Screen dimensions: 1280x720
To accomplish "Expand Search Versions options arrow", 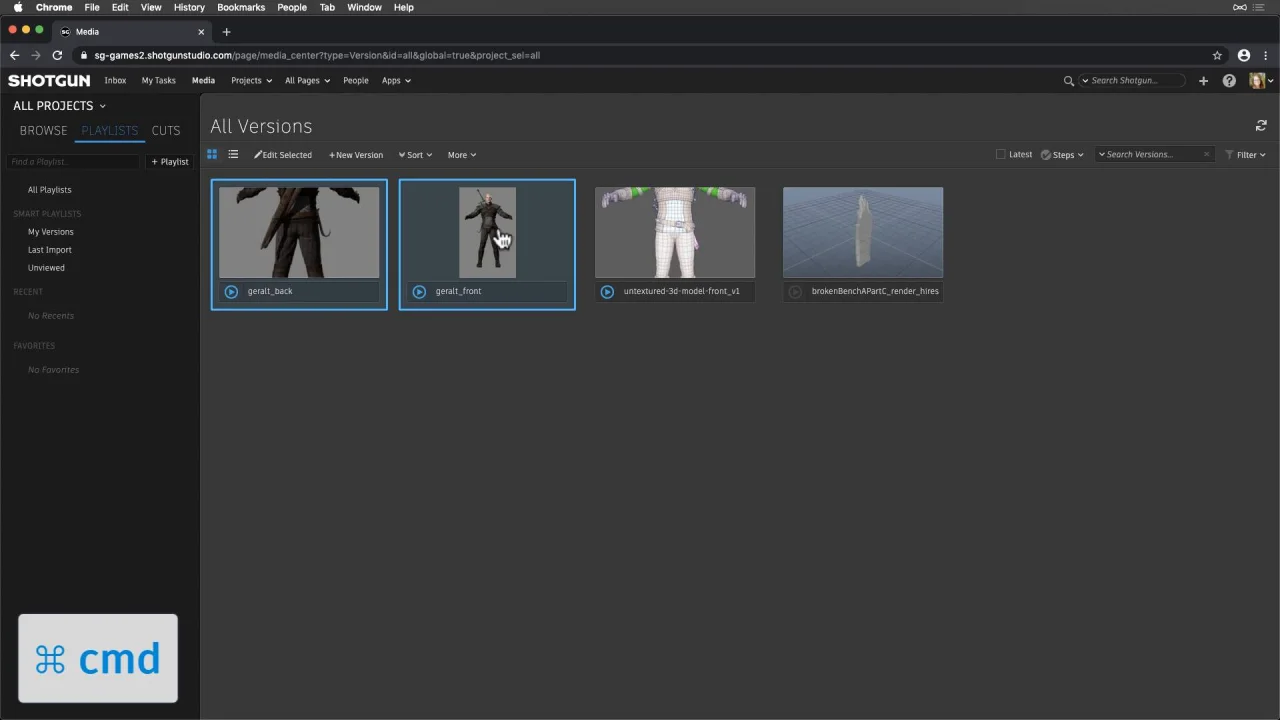I will 1102,155.
